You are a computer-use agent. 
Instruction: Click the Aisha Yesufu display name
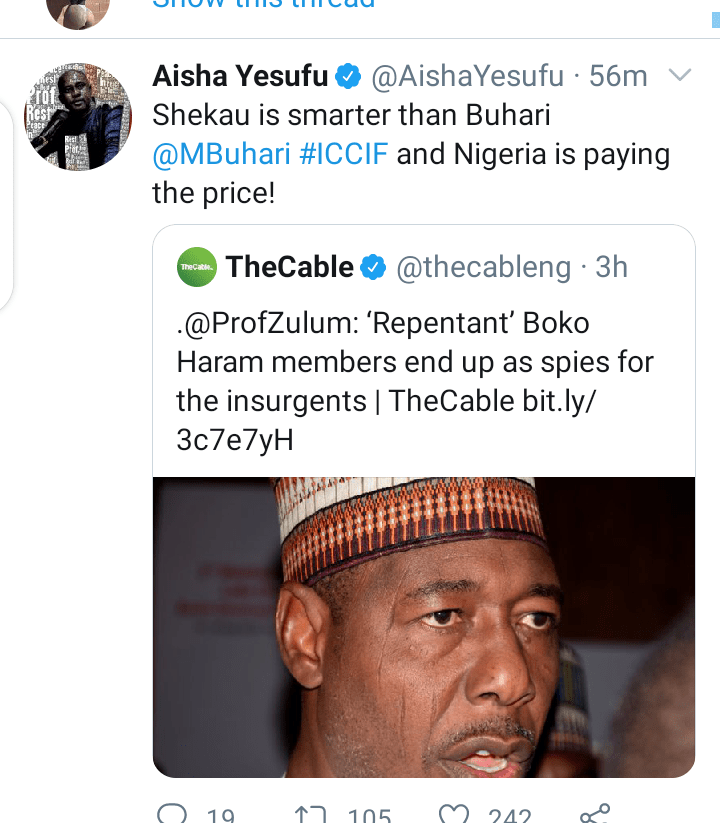[241, 75]
